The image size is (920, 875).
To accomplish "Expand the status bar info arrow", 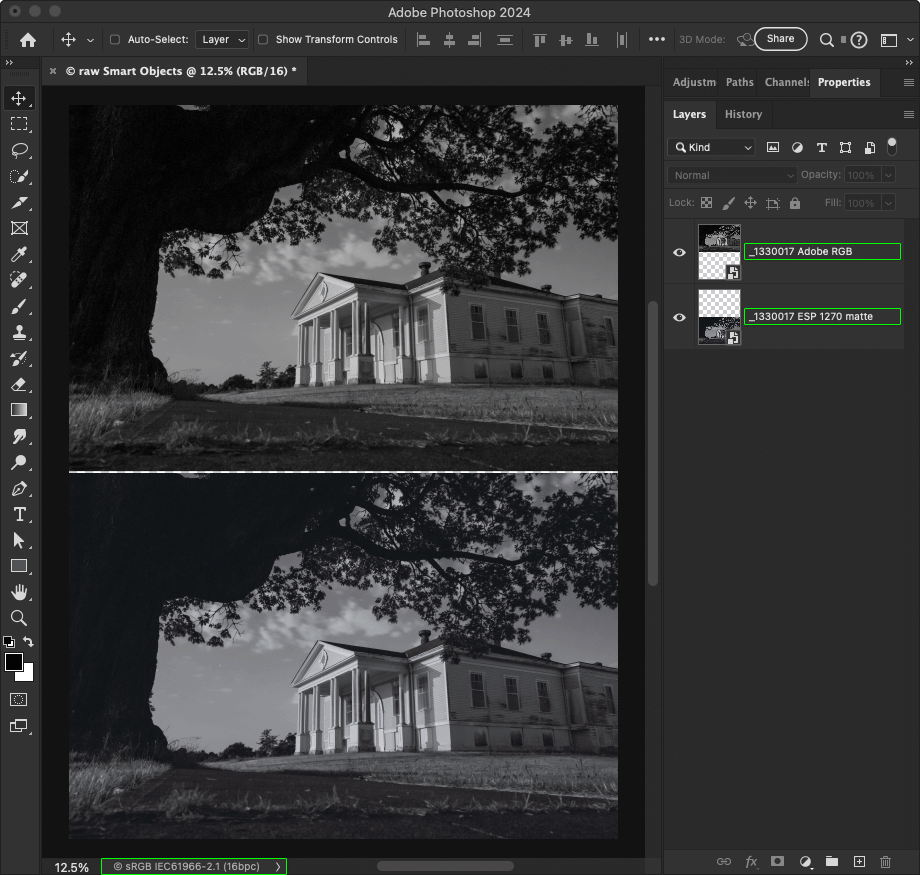I will (x=278, y=866).
